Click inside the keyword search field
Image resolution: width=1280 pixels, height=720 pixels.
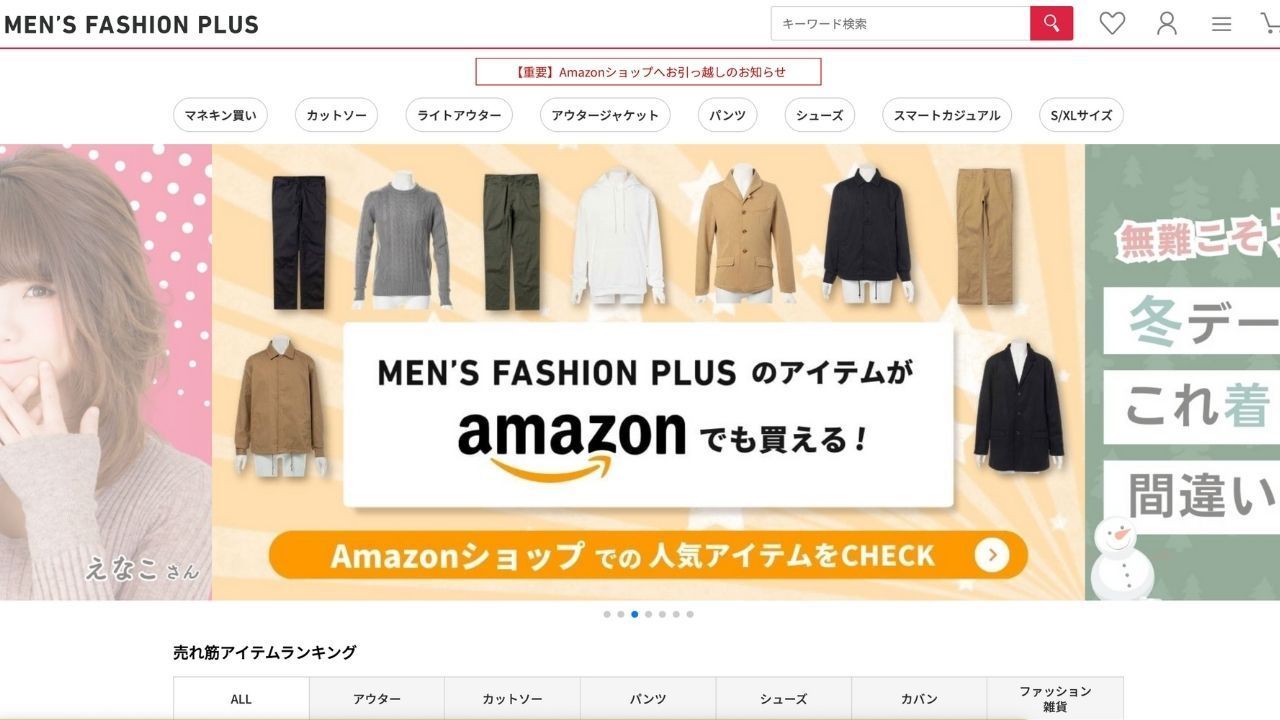900,23
